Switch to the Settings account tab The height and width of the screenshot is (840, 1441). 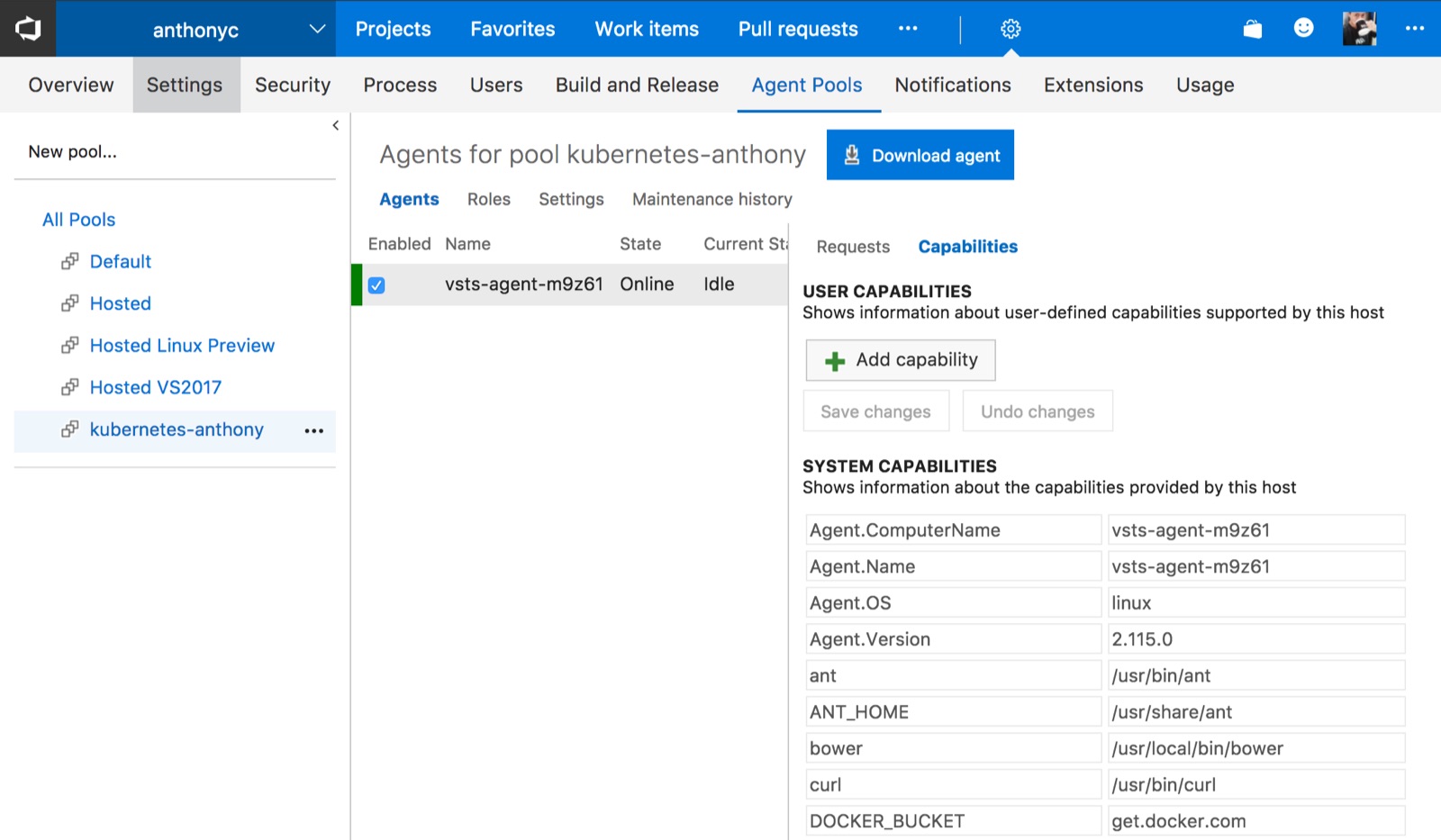185,85
